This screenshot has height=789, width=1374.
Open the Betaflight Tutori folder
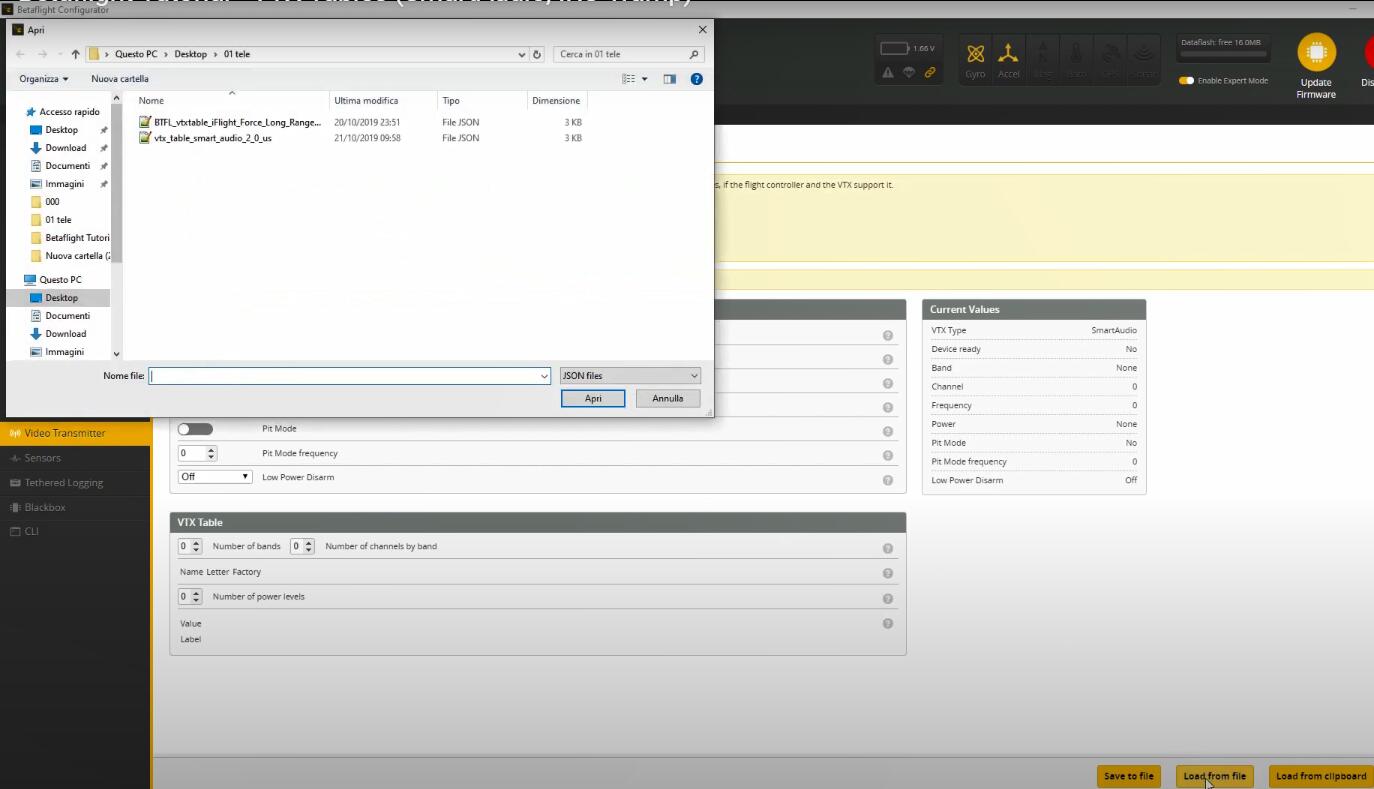click(70, 238)
